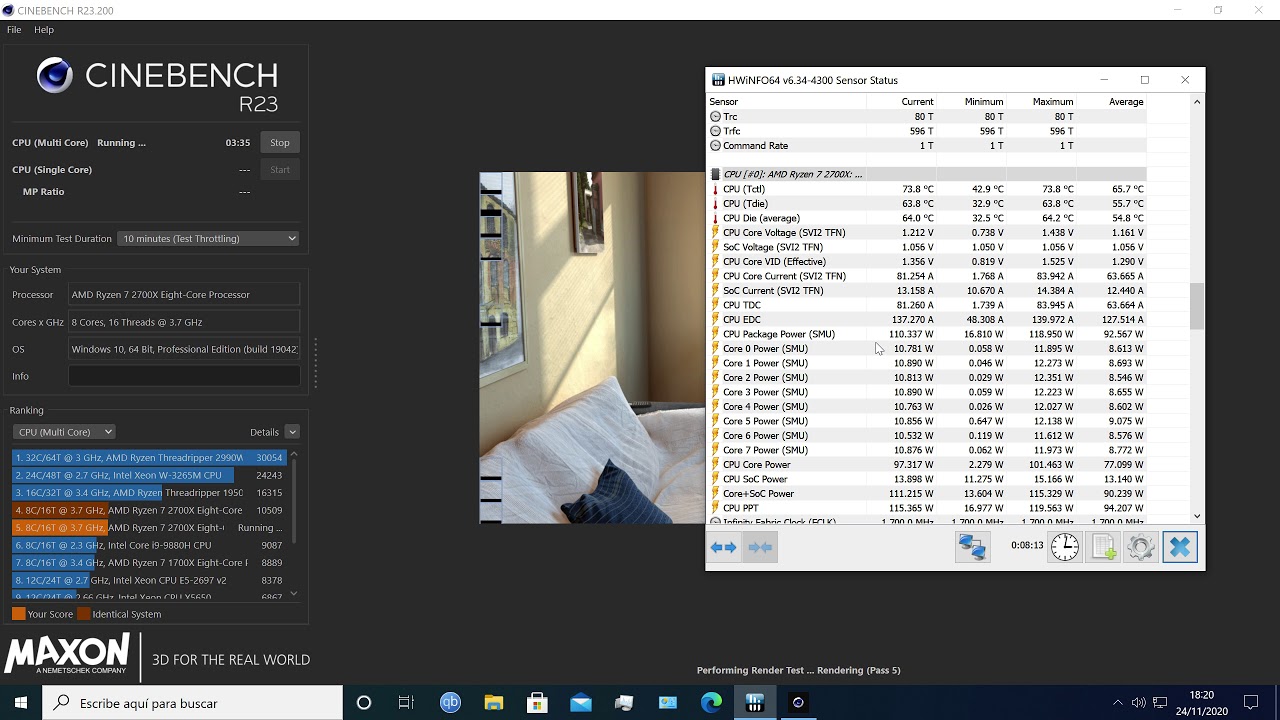Click Start for CPU Single Core
This screenshot has height=720, width=1280.
(280, 170)
